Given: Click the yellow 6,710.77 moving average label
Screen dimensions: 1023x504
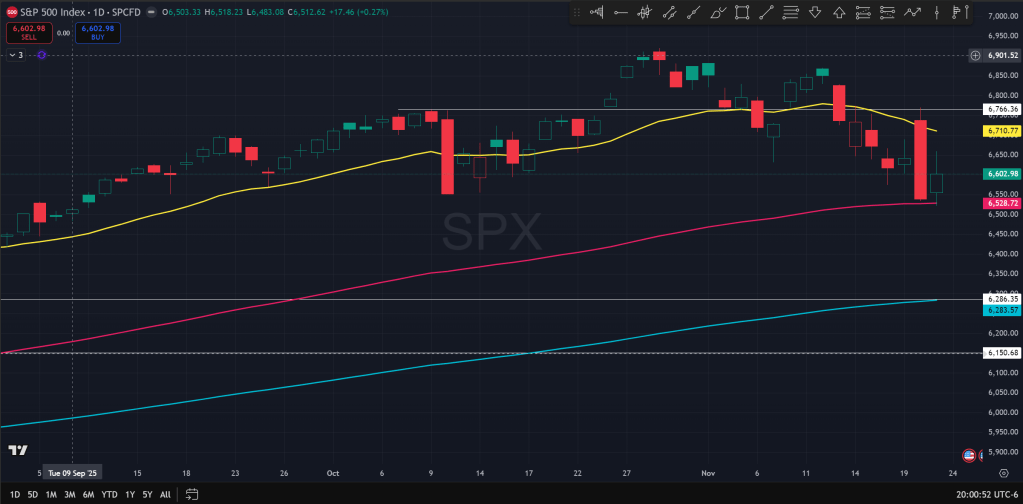Looking at the screenshot, I should click(x=1001, y=131).
